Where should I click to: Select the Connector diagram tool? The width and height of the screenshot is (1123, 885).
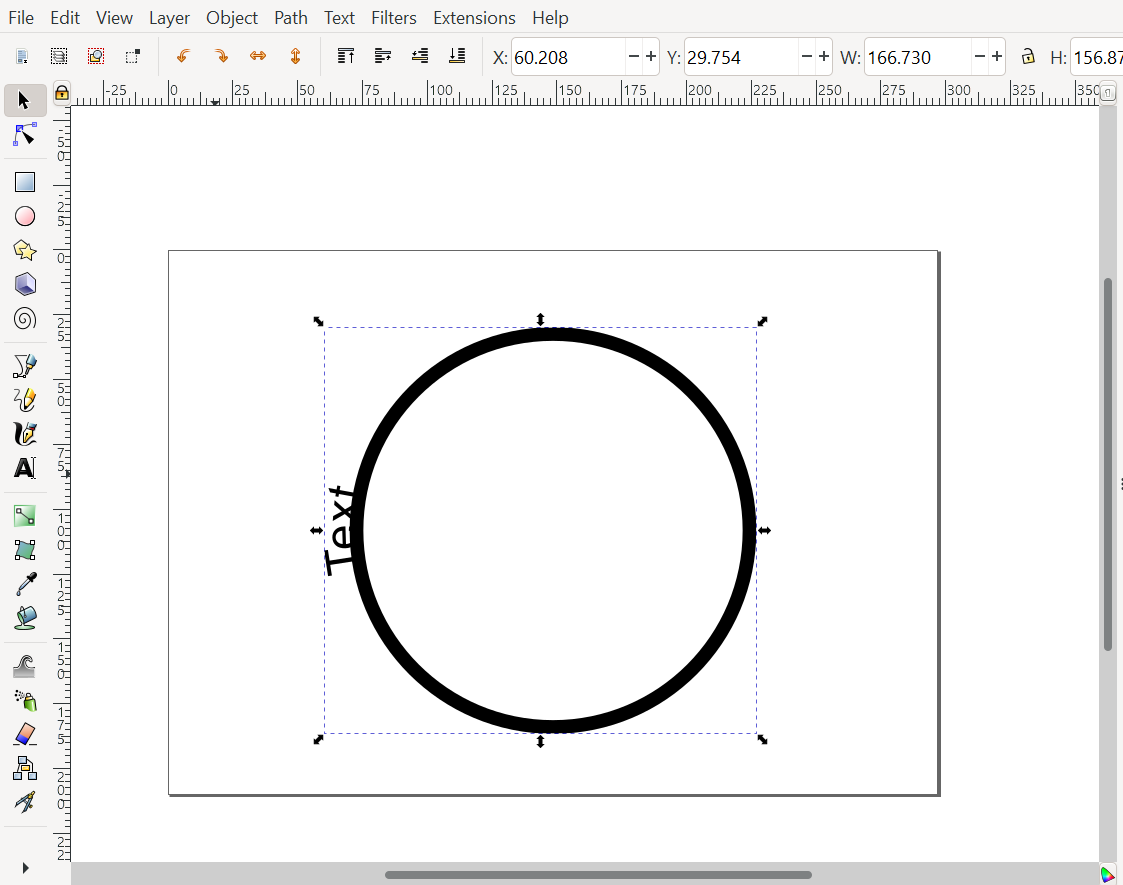pos(24,768)
